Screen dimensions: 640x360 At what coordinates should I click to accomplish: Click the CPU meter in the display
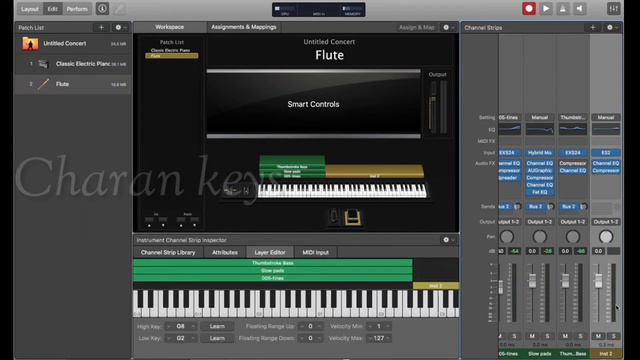[285, 10]
